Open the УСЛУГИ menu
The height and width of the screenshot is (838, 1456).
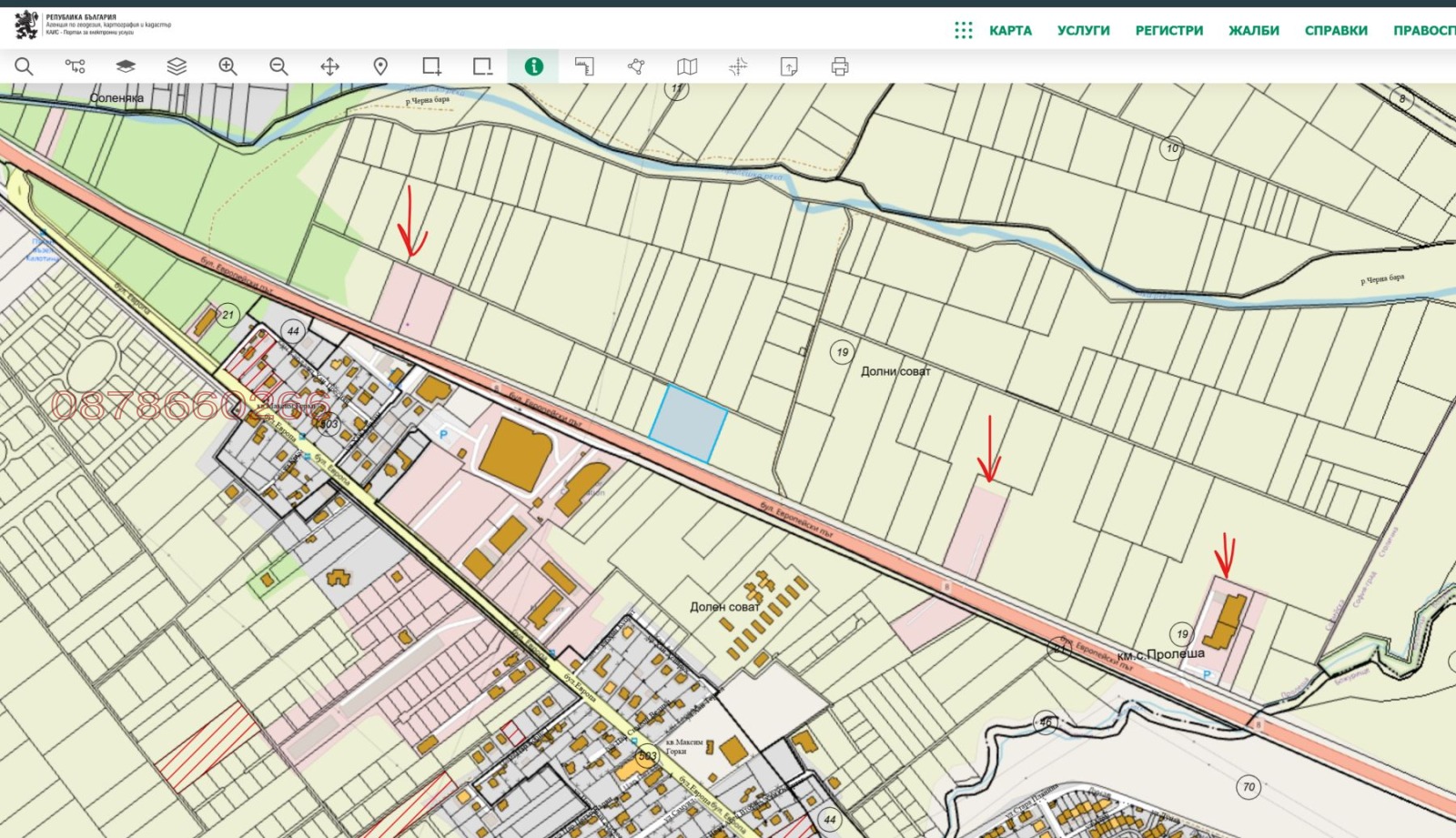[1083, 30]
